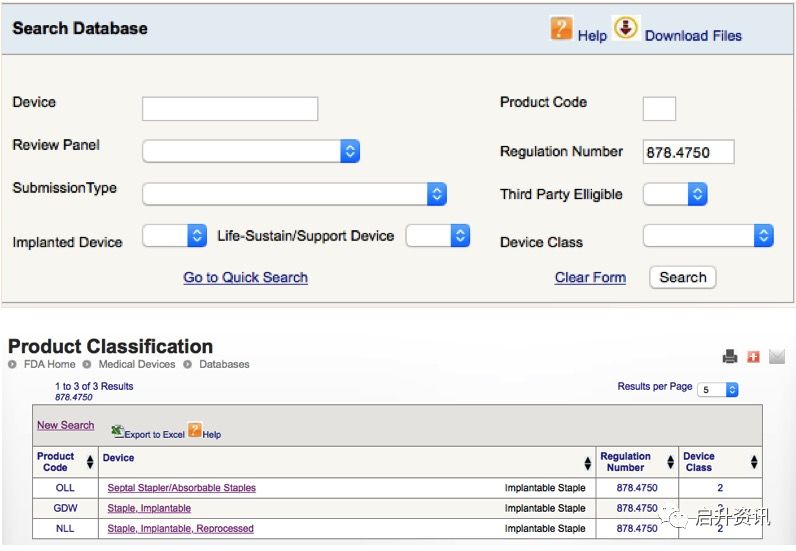796x551 pixels.
Task: Click the Clear Form link
Action: click(590, 278)
